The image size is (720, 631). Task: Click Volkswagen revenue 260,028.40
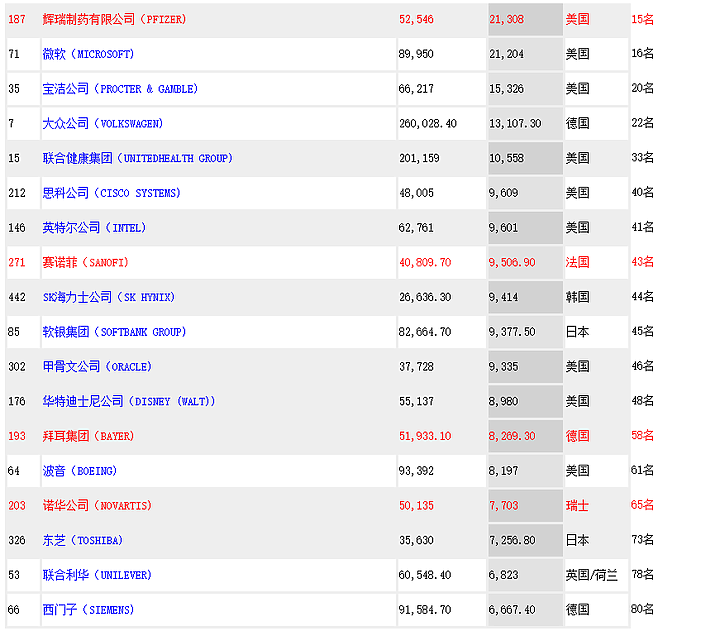pos(428,124)
